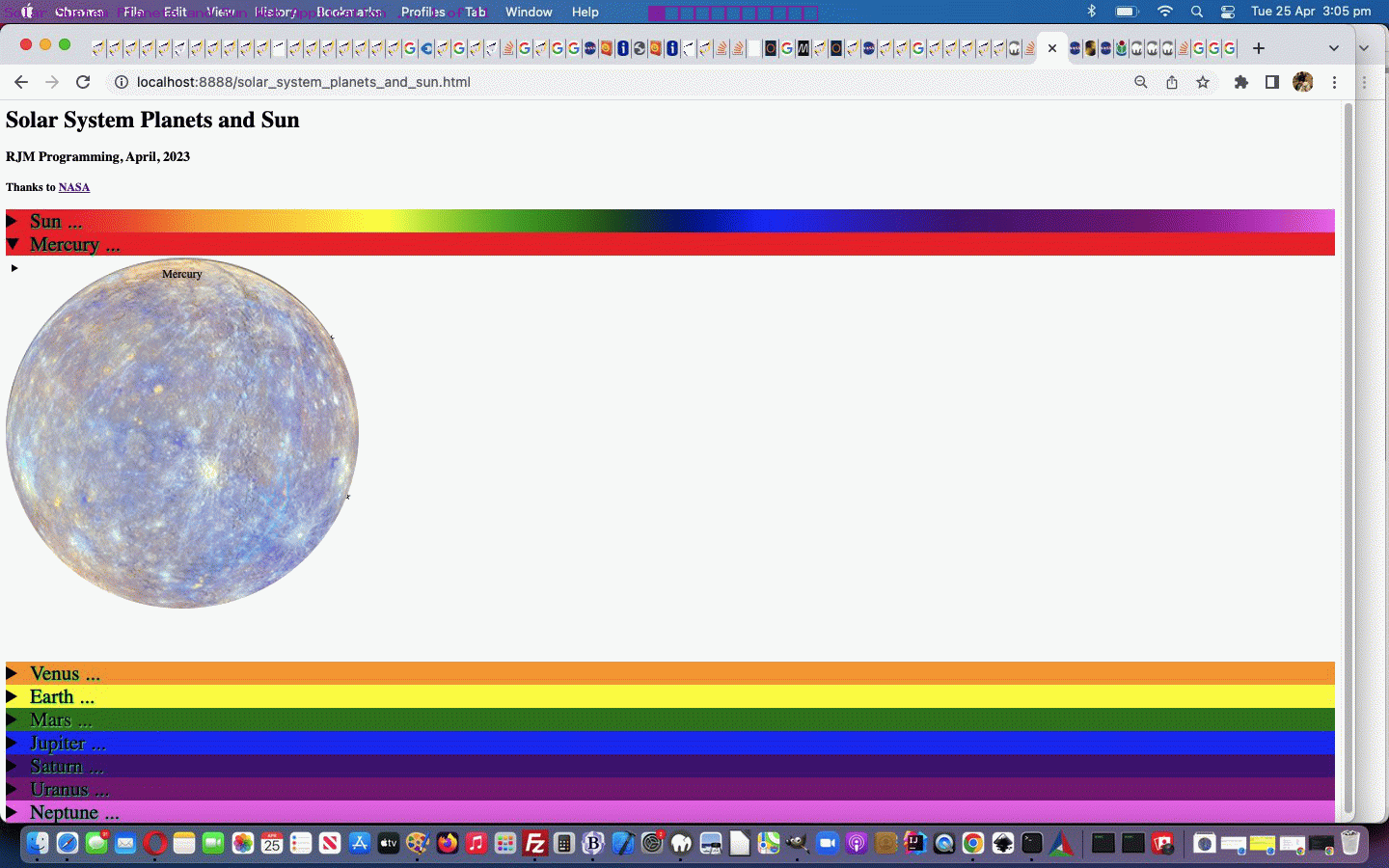Image resolution: width=1389 pixels, height=868 pixels.
Task: Click the 'RJM Programming, April, 2023' text
Action: 97,156
